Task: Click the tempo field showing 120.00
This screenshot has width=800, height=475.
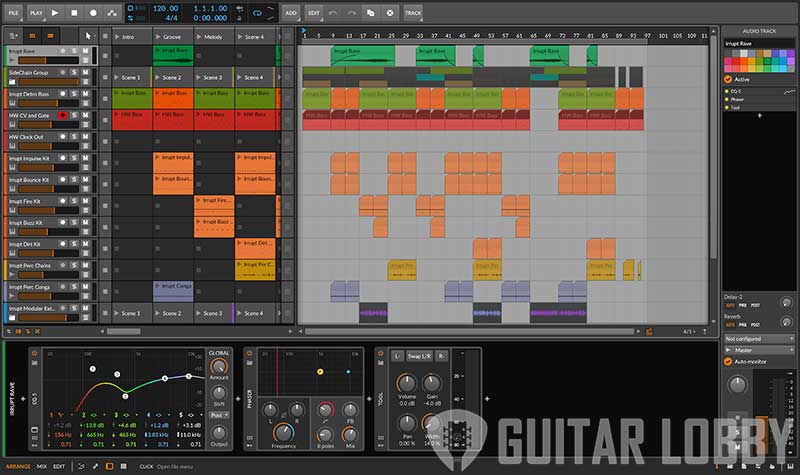Action: (x=165, y=8)
